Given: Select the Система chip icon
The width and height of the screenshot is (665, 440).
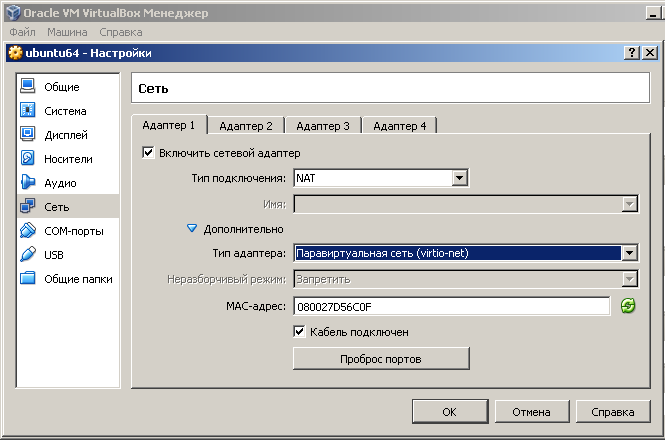Looking at the screenshot, I should point(28,110).
